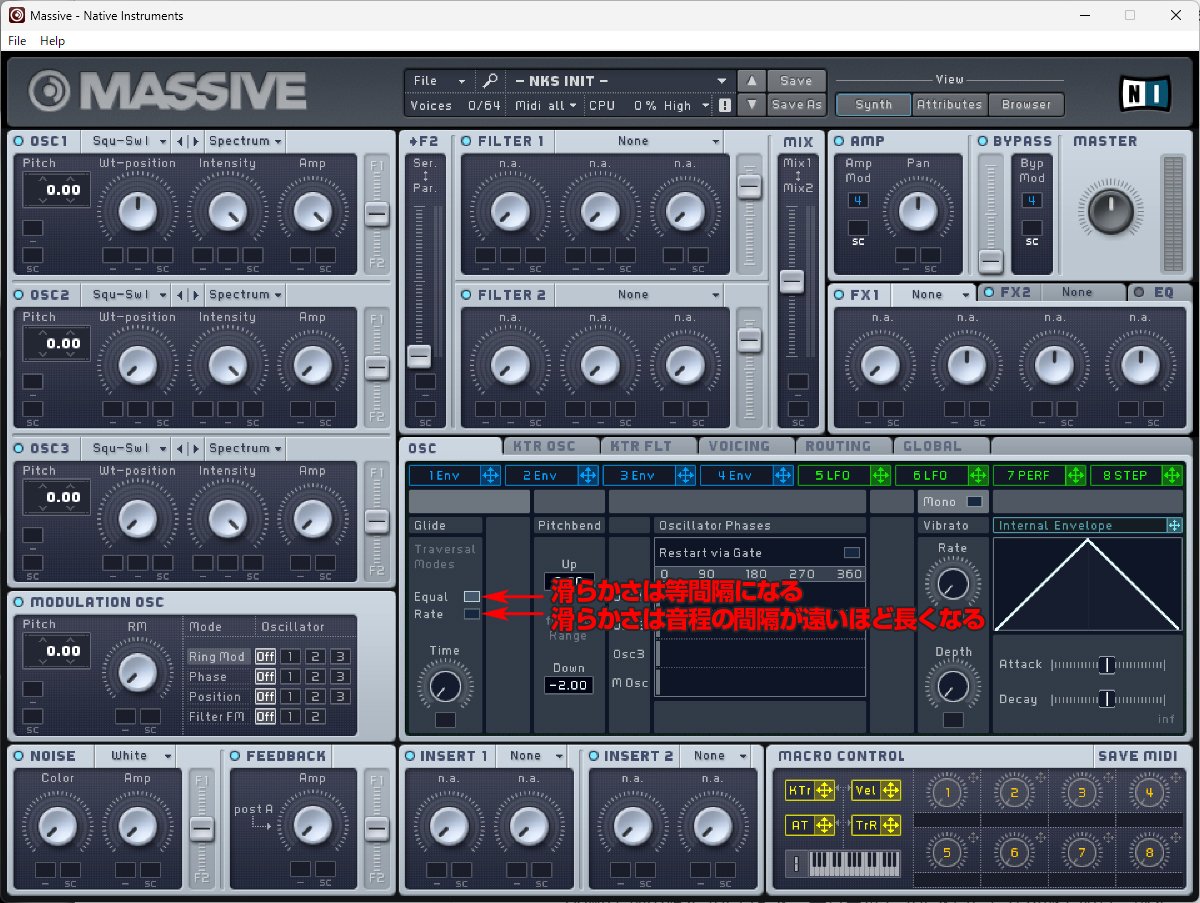The height and width of the screenshot is (903, 1200).
Task: Load the next preset with the down arrow
Action: 752,104
